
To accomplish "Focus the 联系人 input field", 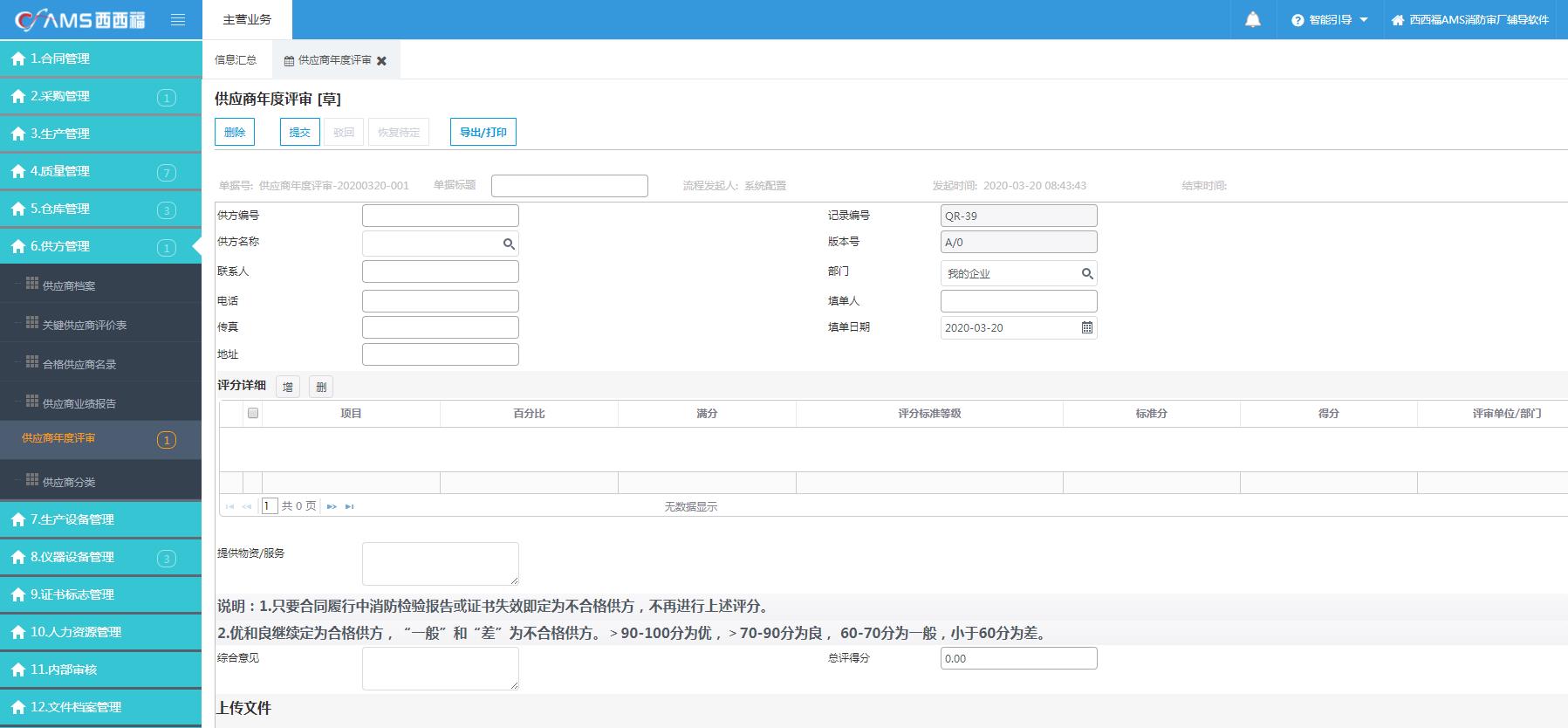I will tap(441, 271).
